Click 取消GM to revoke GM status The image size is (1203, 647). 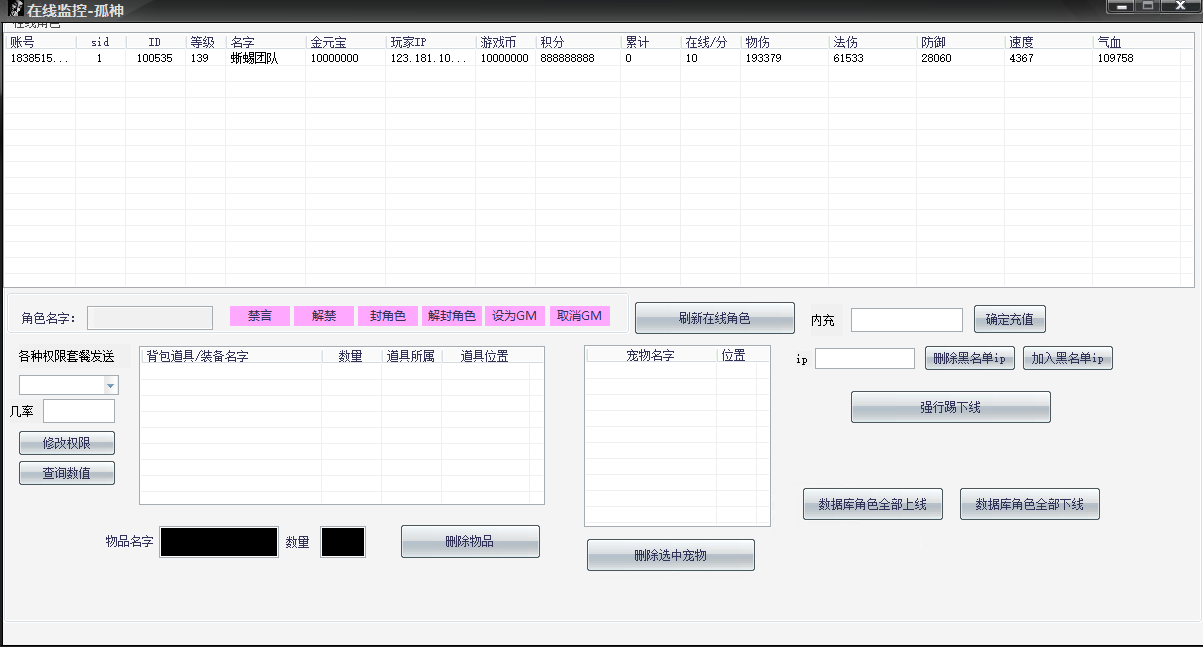(579, 316)
